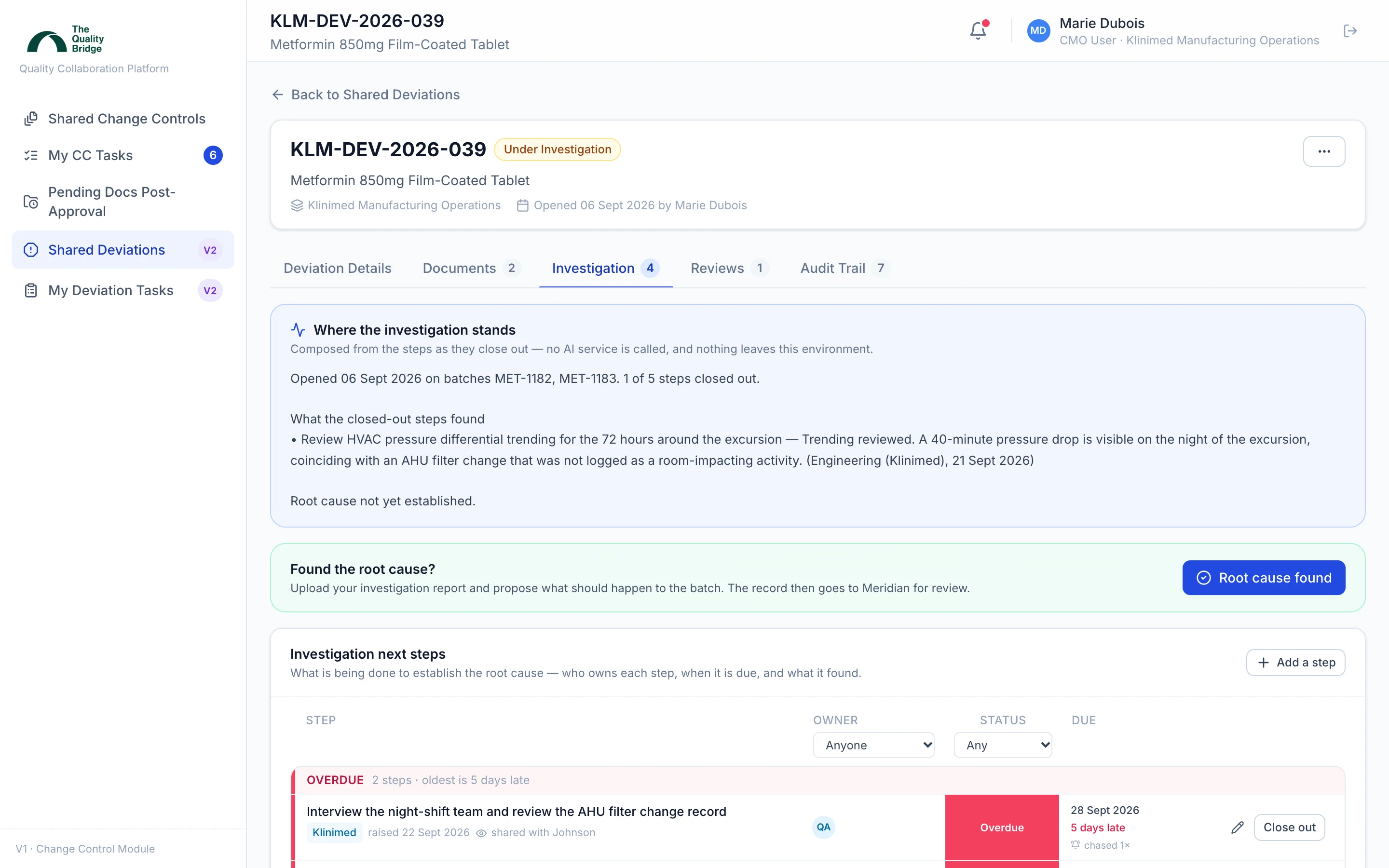
Task: Select the Investigation tab
Action: [606, 268]
